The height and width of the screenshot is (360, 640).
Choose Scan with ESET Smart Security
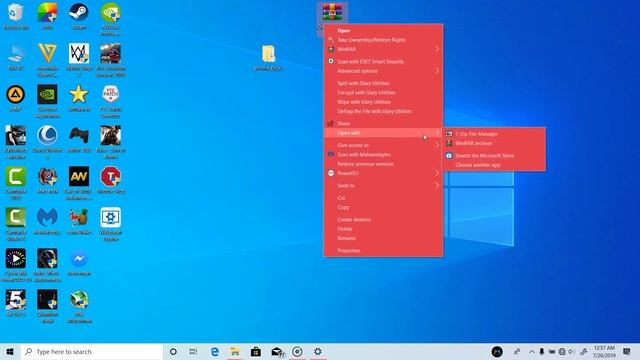383,62
